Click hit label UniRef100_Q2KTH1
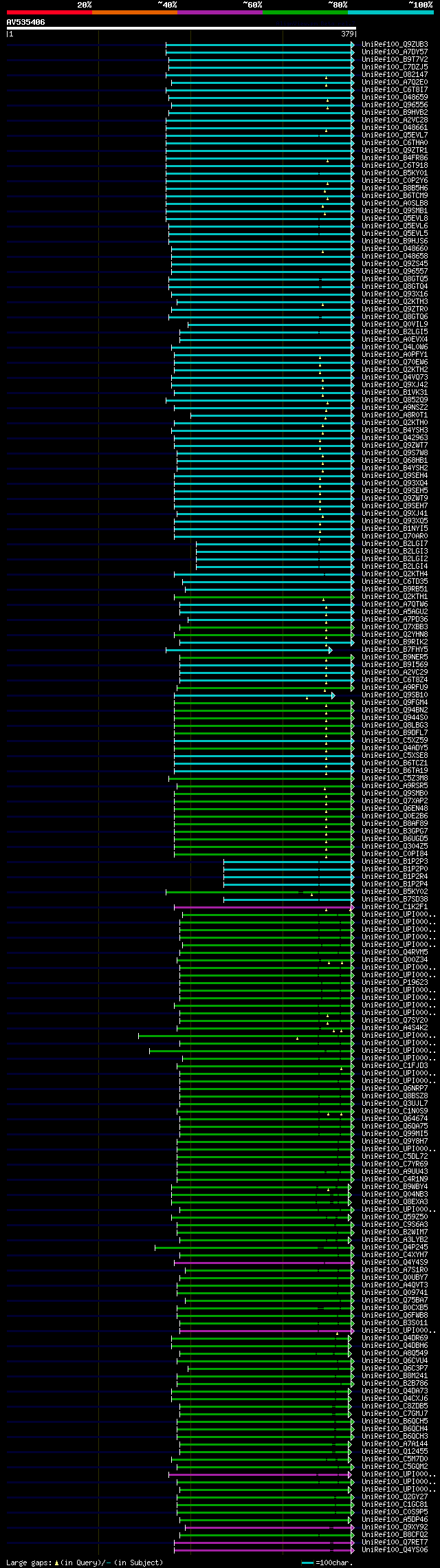The image size is (440, 1568). tap(395, 597)
